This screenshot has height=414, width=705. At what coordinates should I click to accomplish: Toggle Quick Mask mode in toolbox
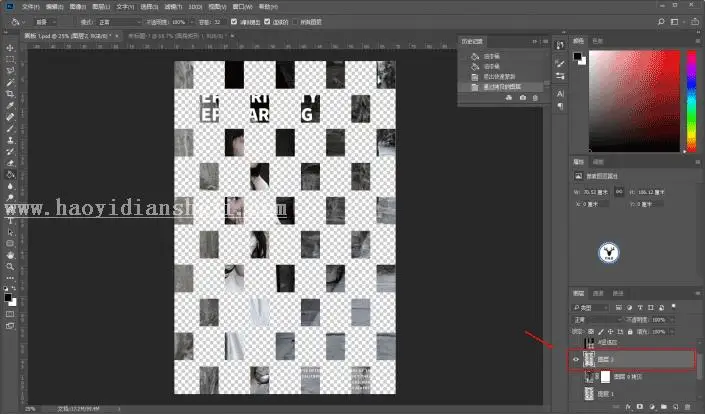10,314
